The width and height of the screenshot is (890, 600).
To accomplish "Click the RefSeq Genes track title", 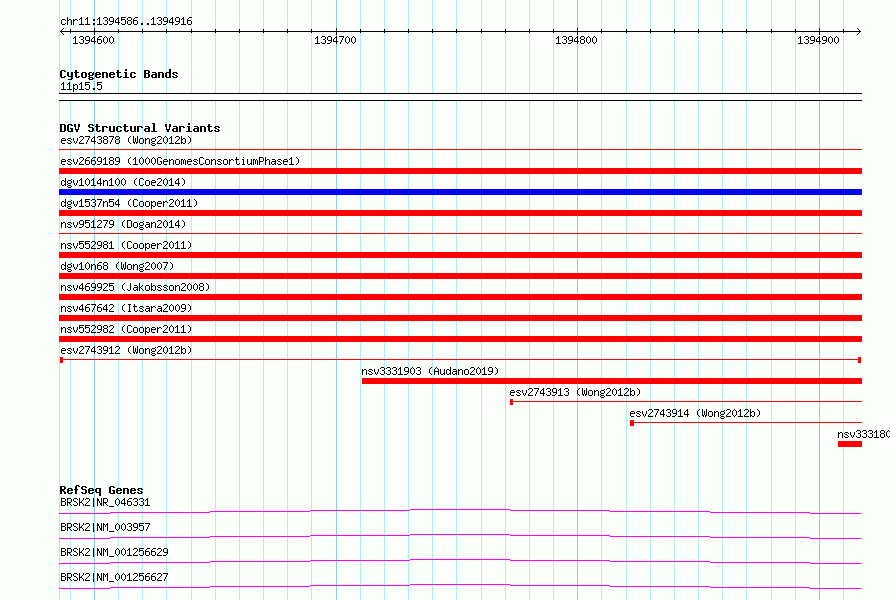I will 101,490.
